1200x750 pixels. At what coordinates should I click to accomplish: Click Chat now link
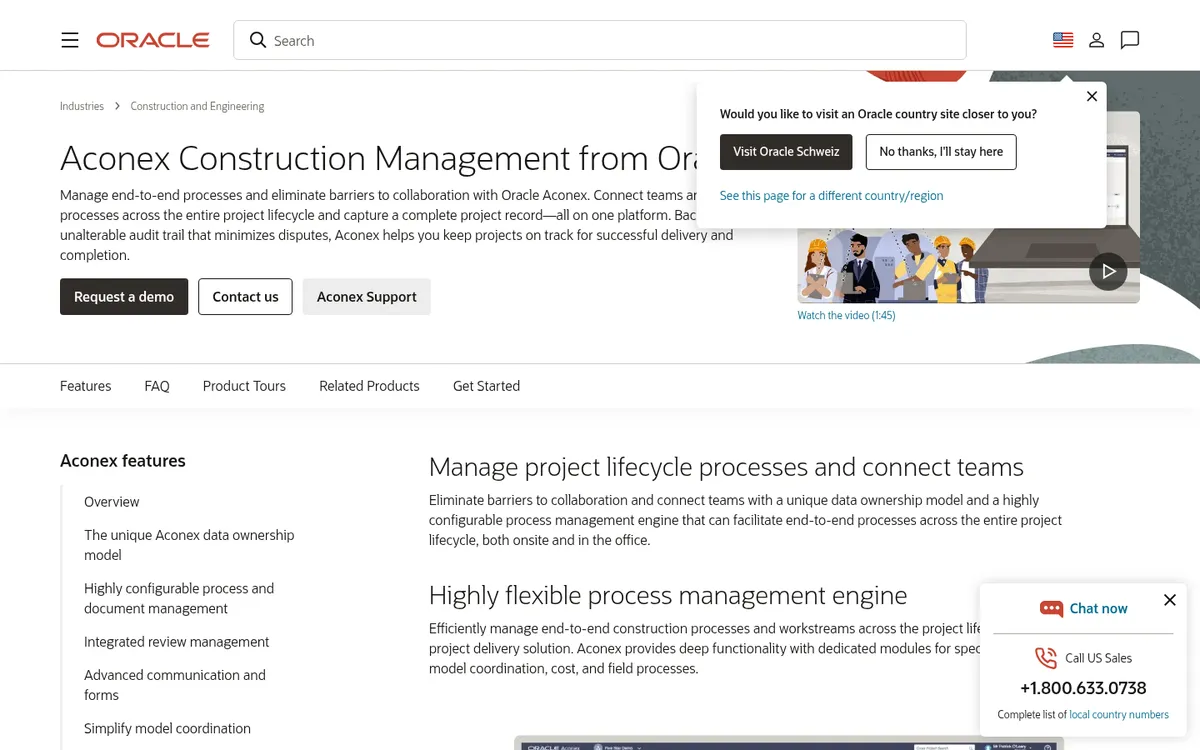[x=1098, y=608]
